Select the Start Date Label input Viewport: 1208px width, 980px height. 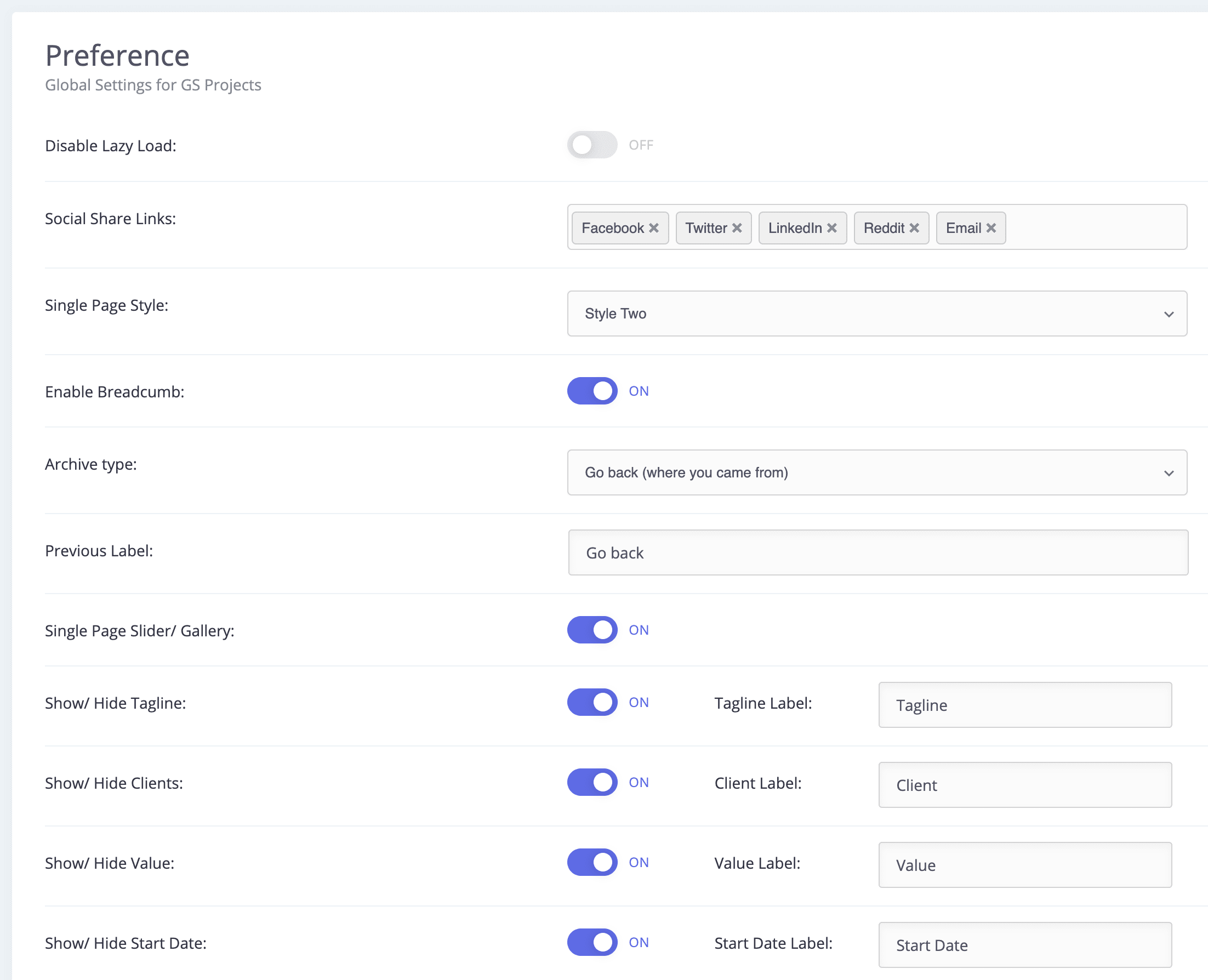[1024, 945]
